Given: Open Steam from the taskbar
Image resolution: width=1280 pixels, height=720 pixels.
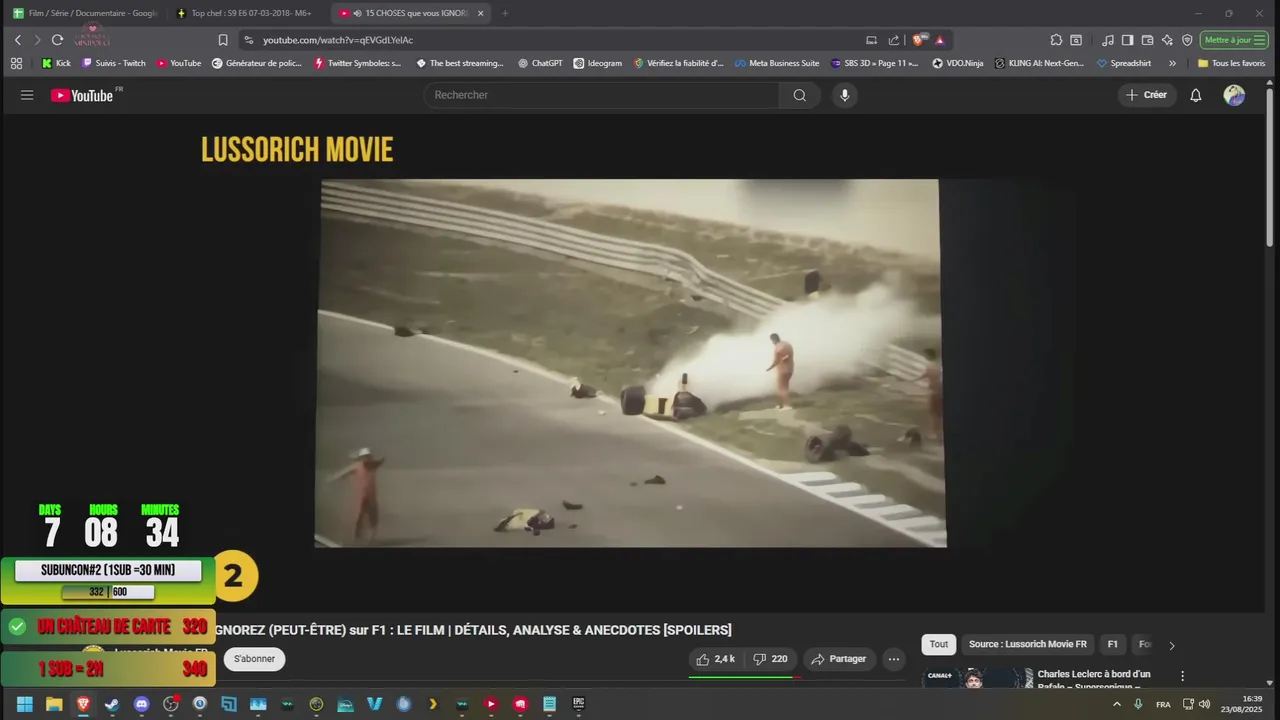Looking at the screenshot, I should point(112,704).
